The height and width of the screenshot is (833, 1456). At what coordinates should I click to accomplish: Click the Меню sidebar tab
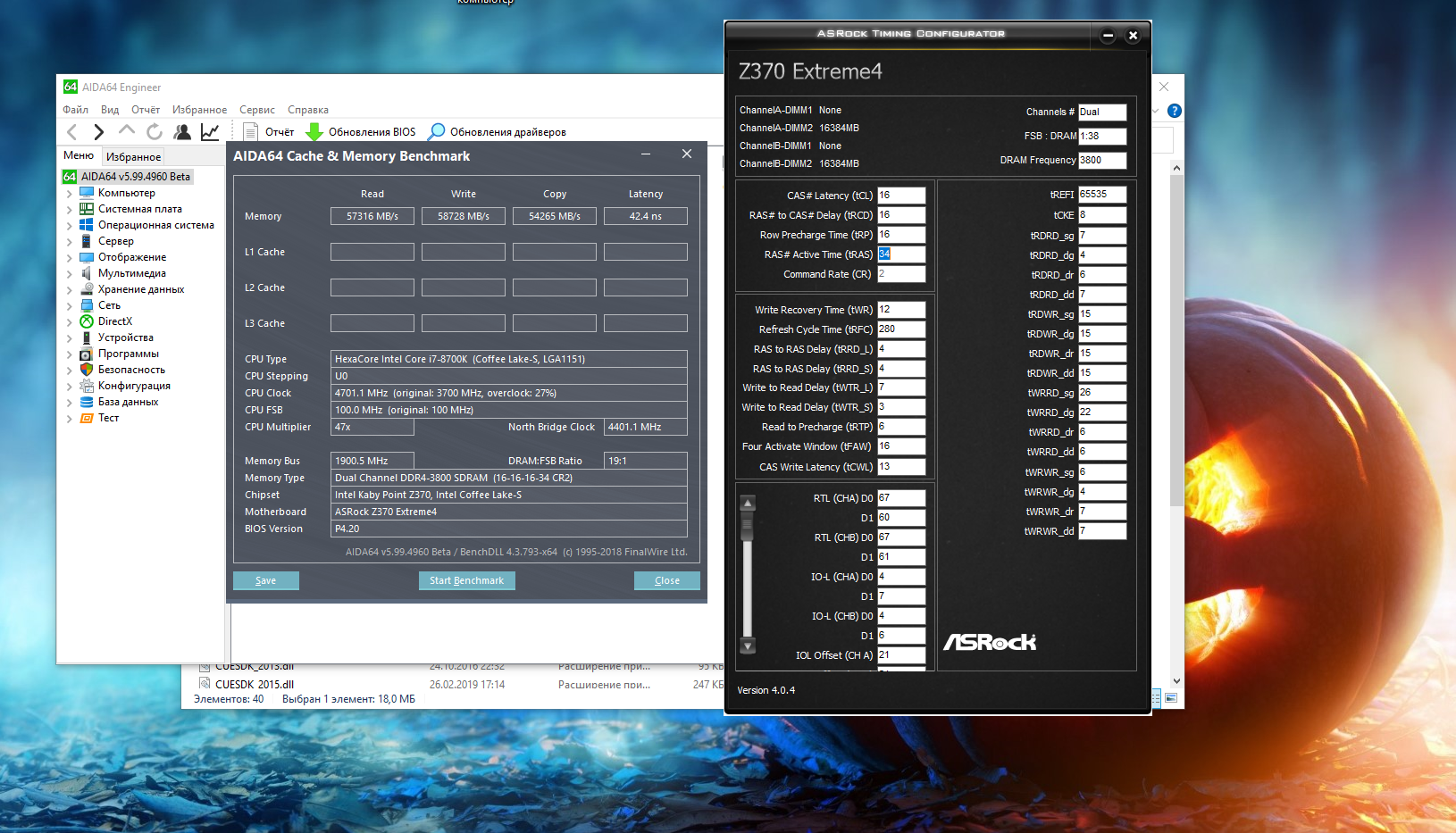(x=79, y=155)
